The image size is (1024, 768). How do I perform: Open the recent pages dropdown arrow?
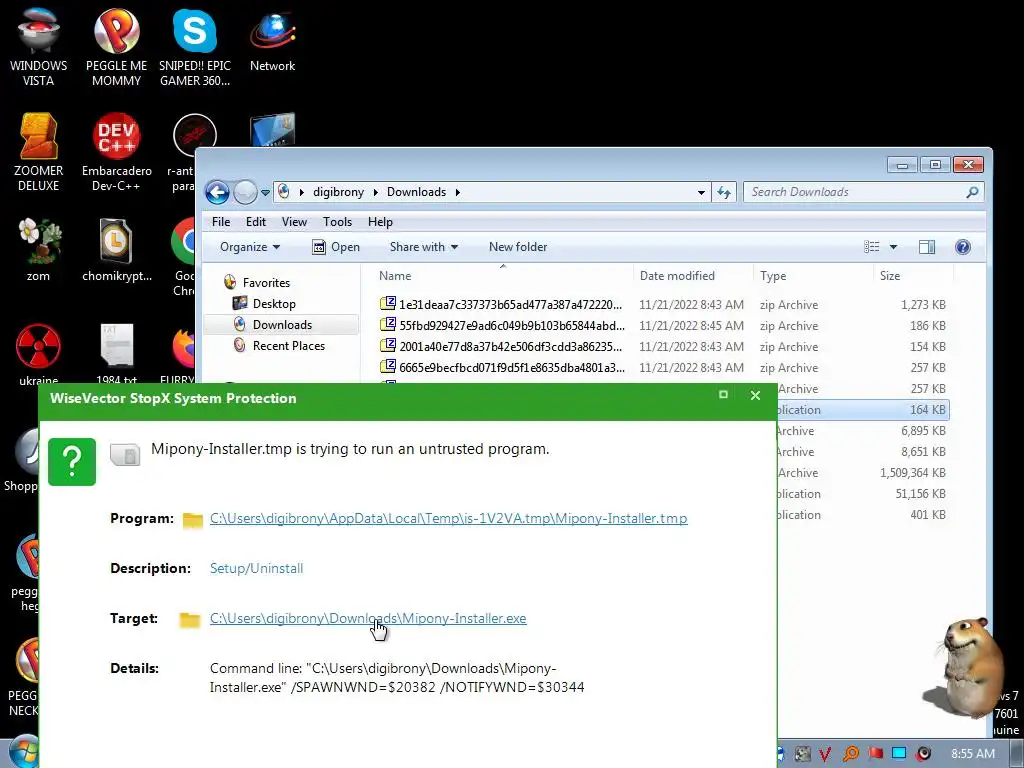(265, 193)
